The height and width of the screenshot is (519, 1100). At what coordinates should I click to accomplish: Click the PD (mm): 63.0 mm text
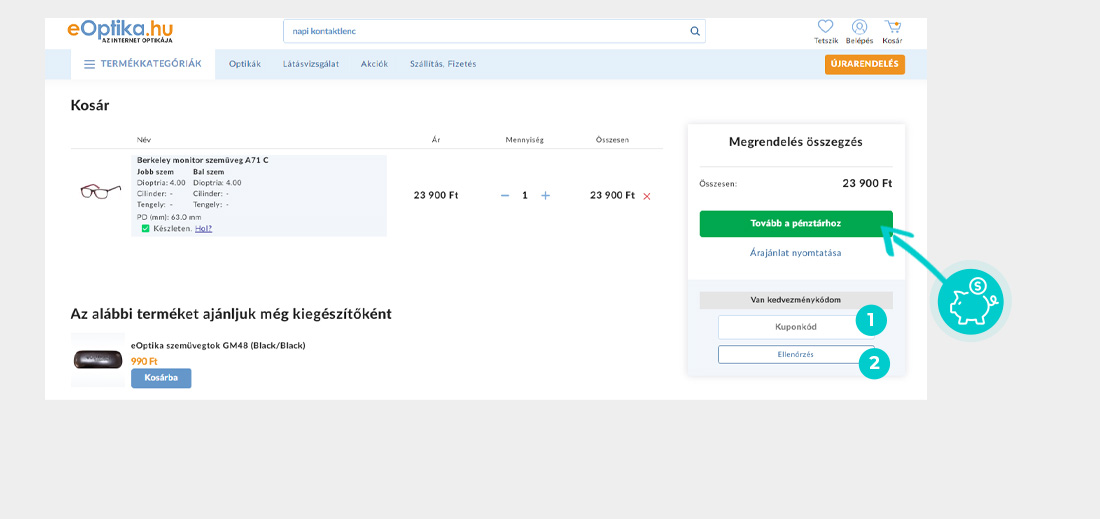168,217
